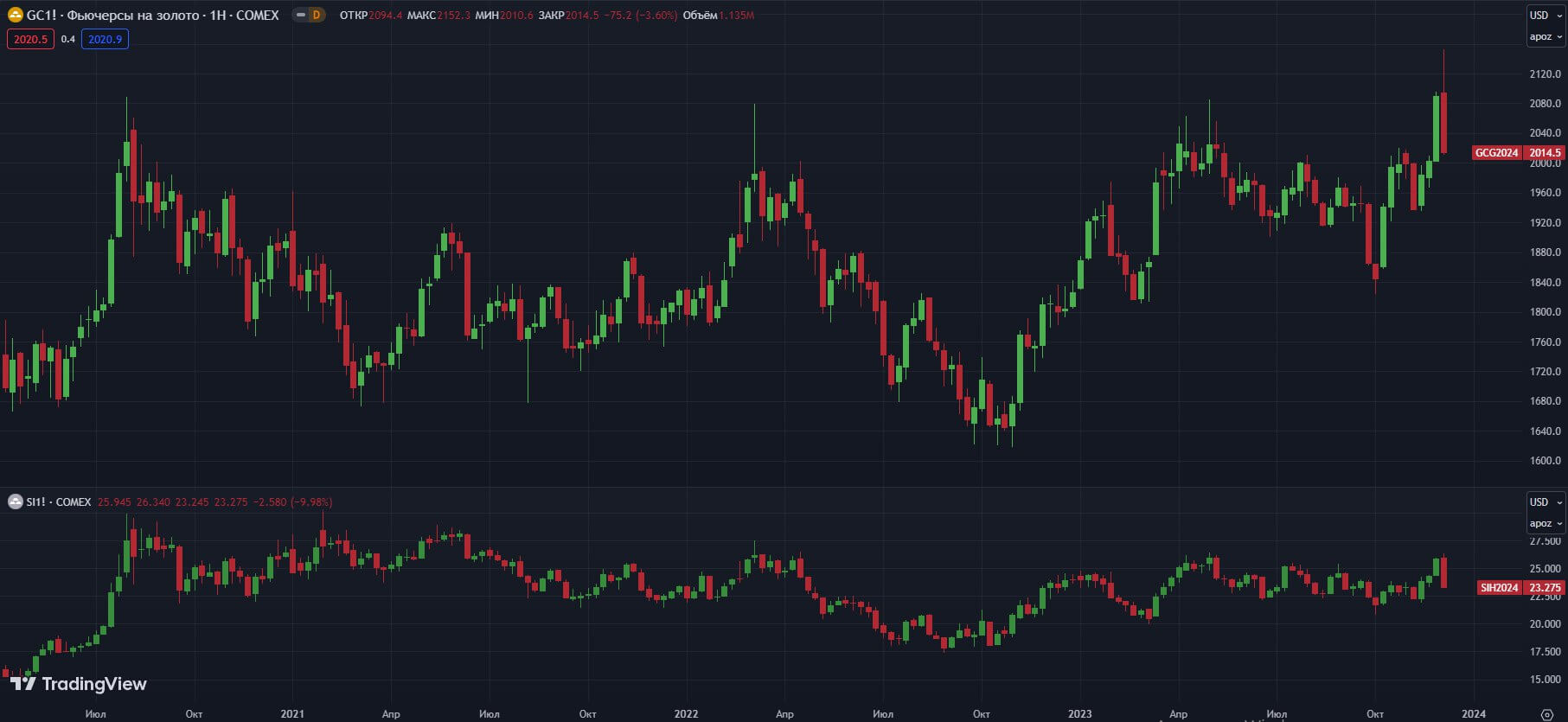Click the 1960.0 price axis label
This screenshot has height=722, width=1568.
pyautogui.click(x=1545, y=192)
